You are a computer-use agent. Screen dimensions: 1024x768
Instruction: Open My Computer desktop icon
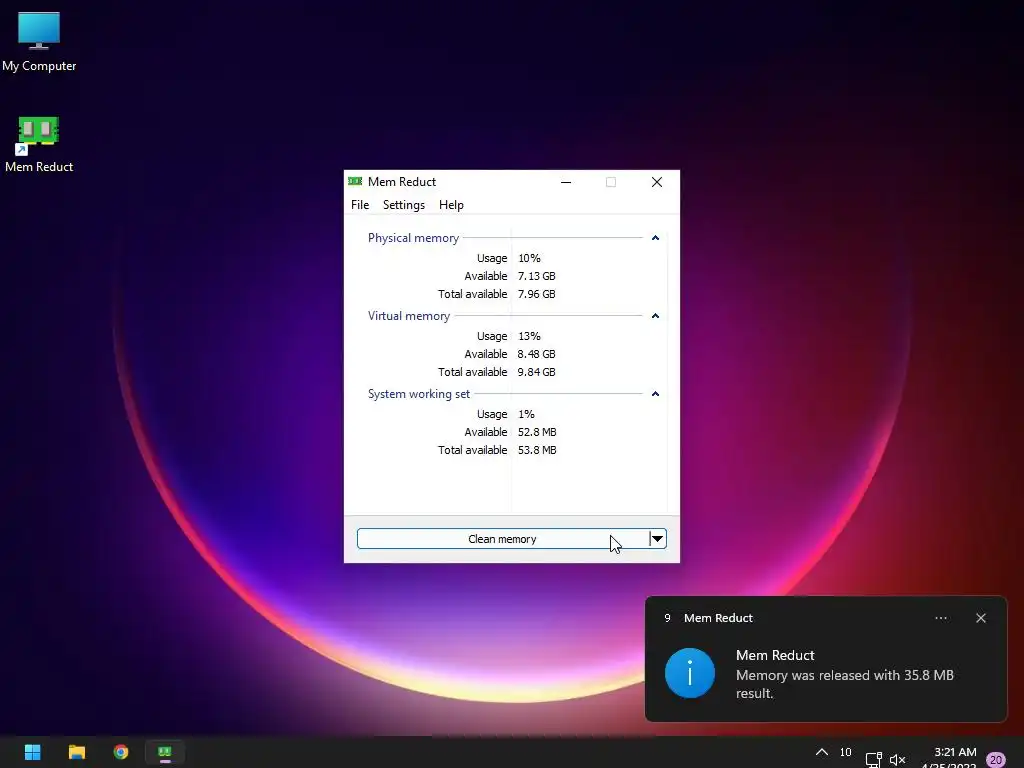(x=39, y=41)
